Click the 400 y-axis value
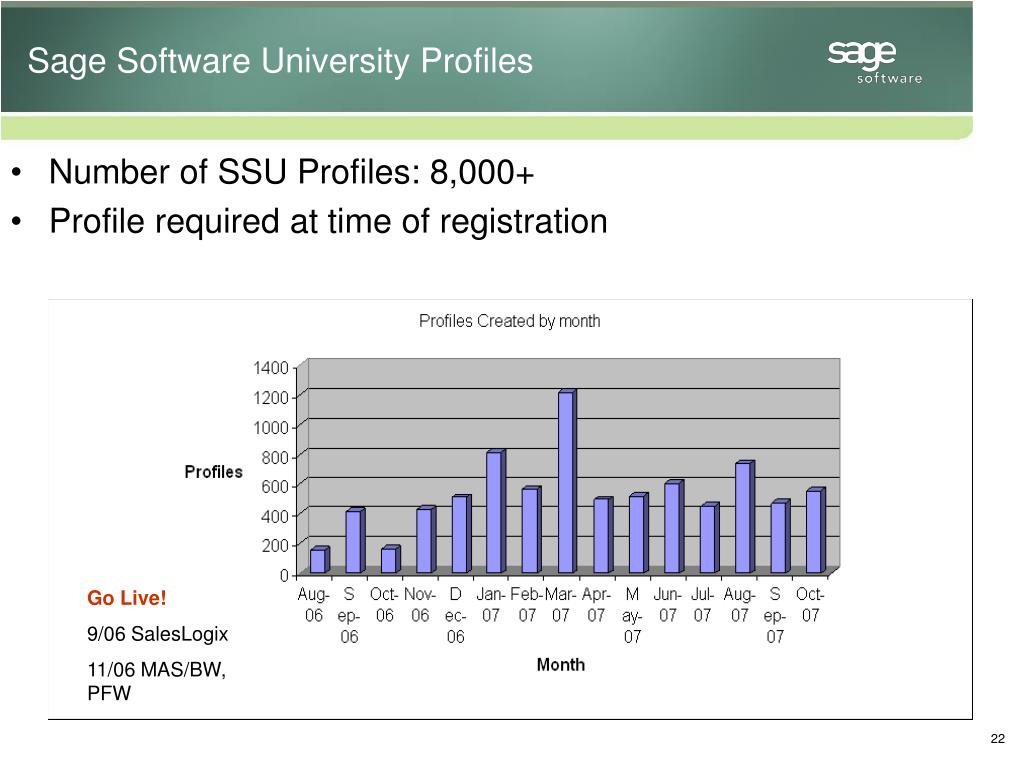The height and width of the screenshot is (768, 1024). 275,517
